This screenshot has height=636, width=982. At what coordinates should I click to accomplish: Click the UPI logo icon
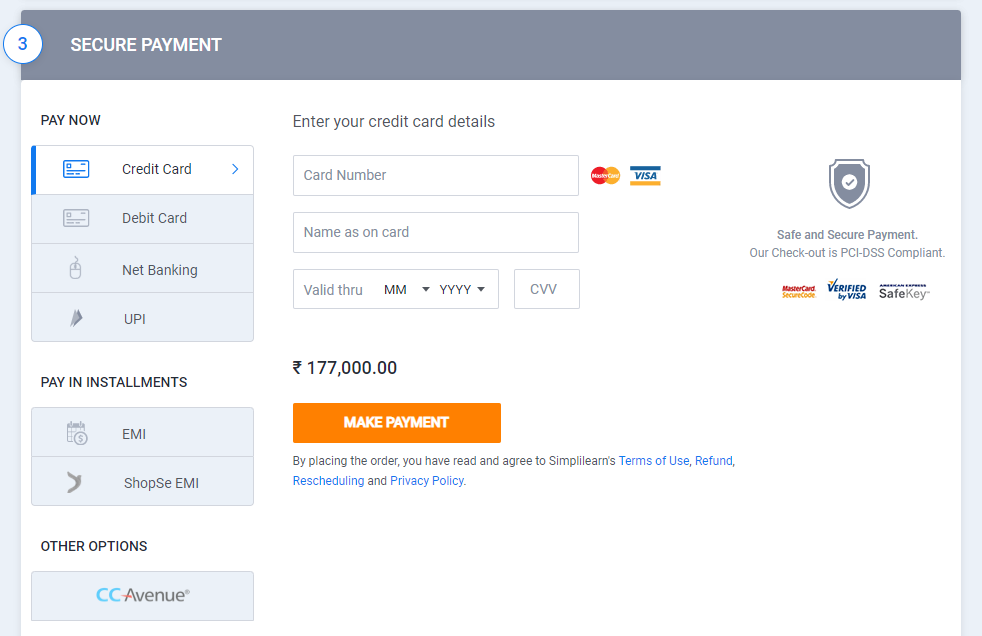pyautogui.click(x=76, y=319)
